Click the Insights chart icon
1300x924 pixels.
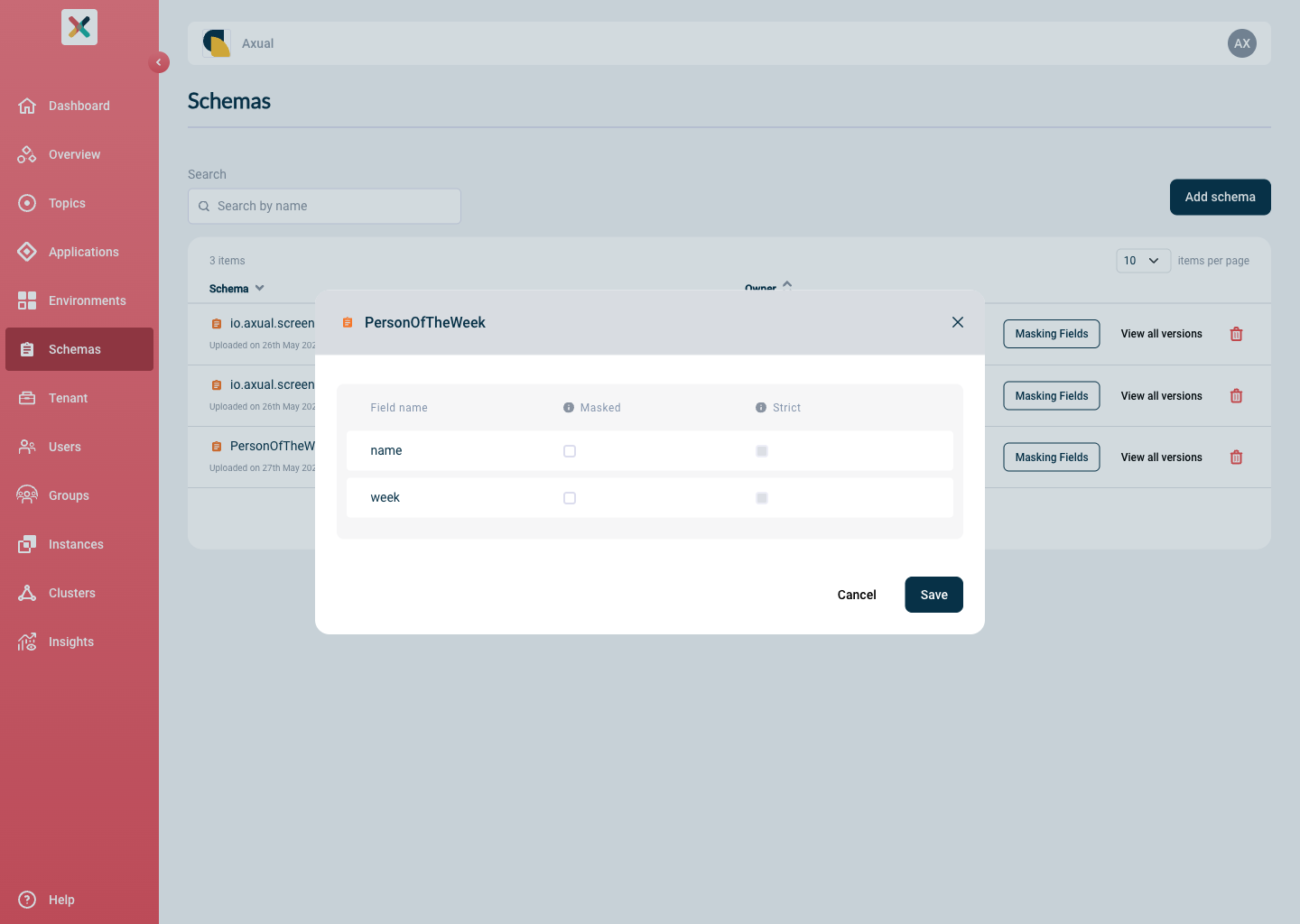27,642
